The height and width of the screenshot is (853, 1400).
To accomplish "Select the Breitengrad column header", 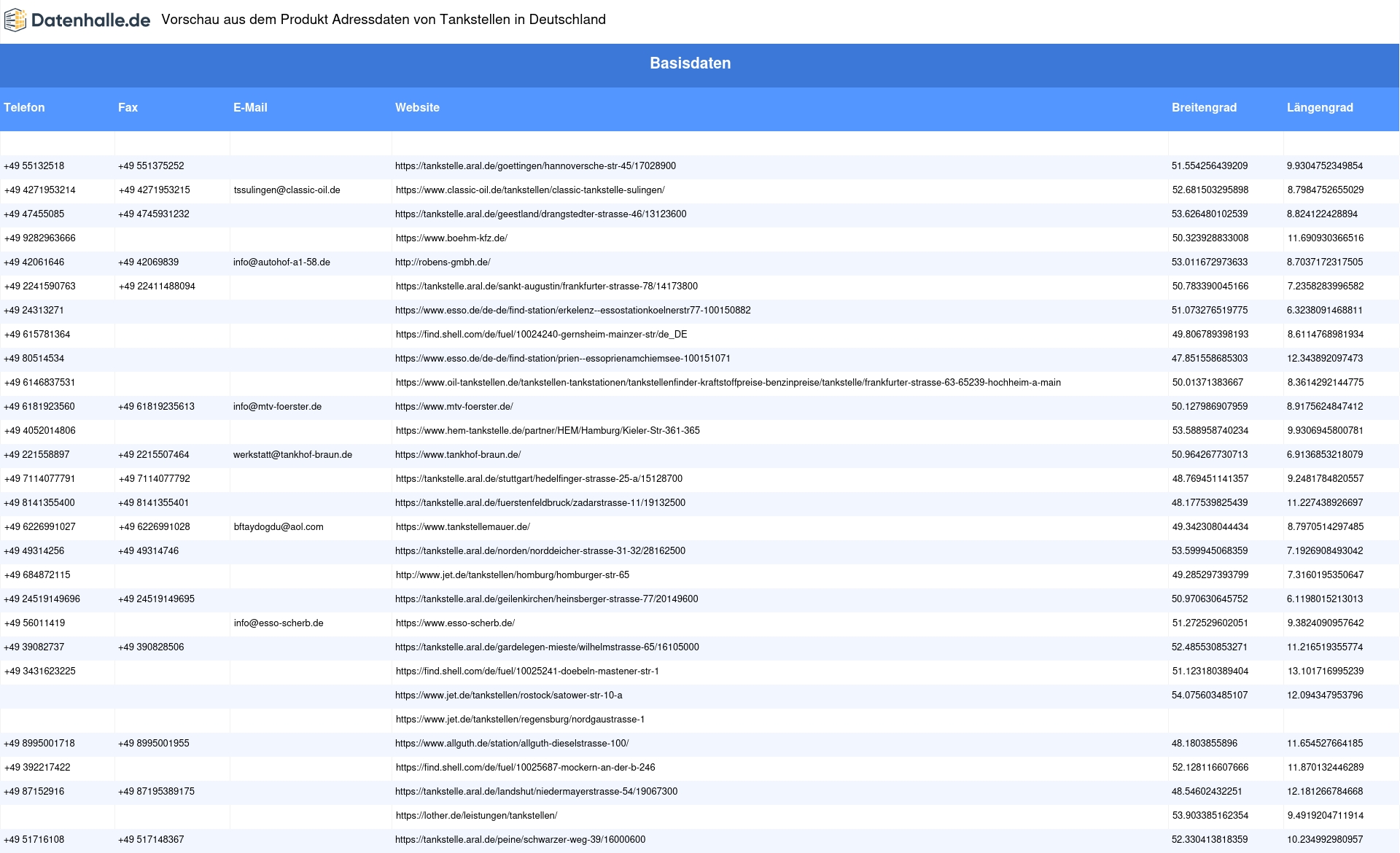I will tap(1204, 107).
